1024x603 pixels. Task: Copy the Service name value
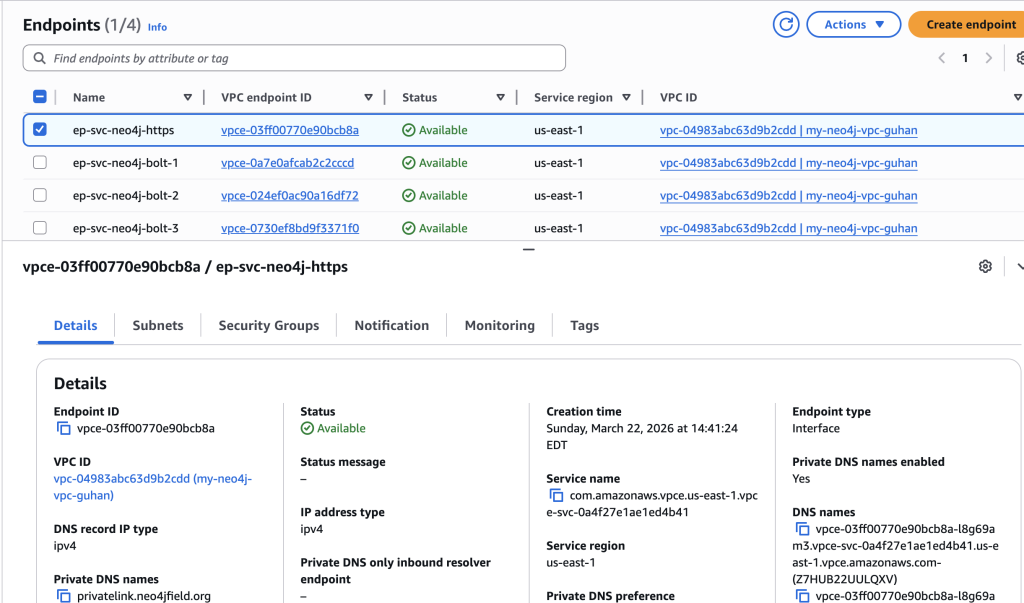click(556, 496)
